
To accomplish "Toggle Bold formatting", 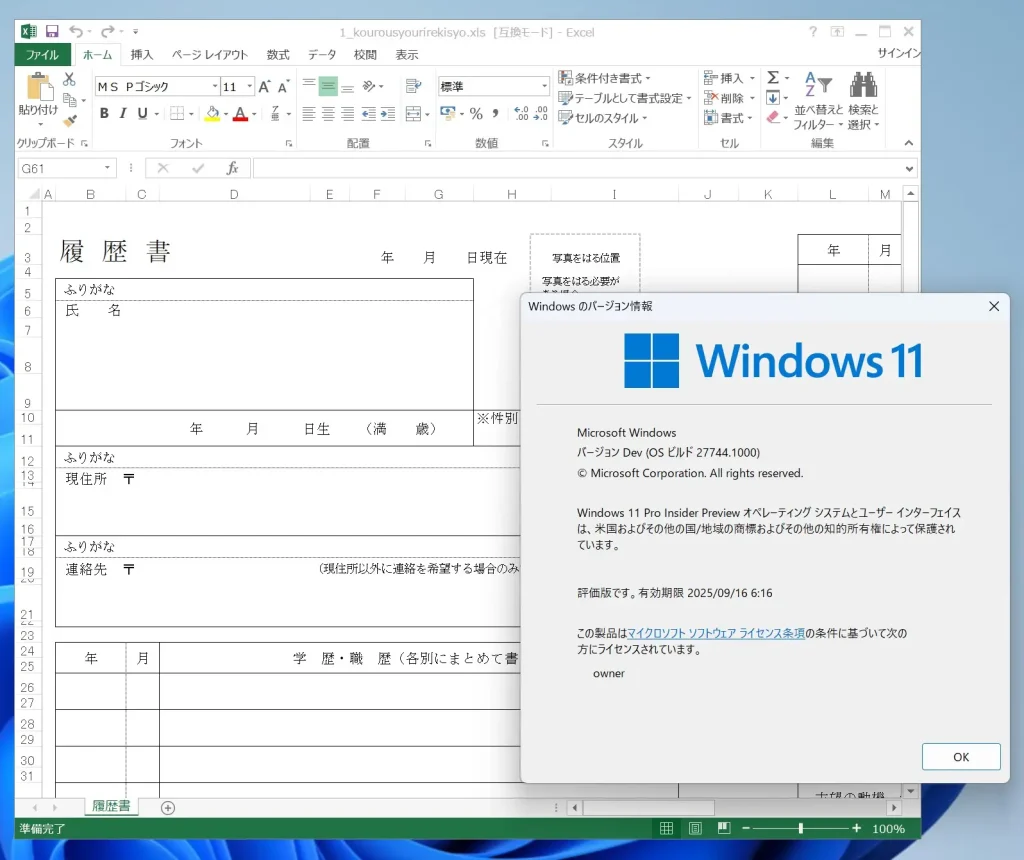I will [x=104, y=114].
